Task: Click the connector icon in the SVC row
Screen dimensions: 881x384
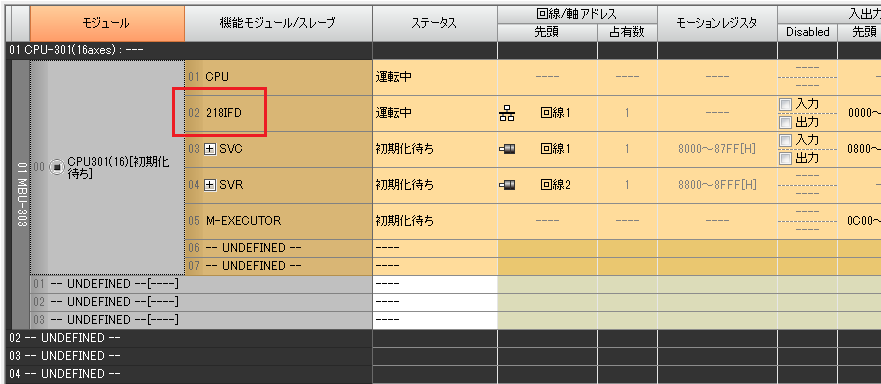Action: pos(507,149)
